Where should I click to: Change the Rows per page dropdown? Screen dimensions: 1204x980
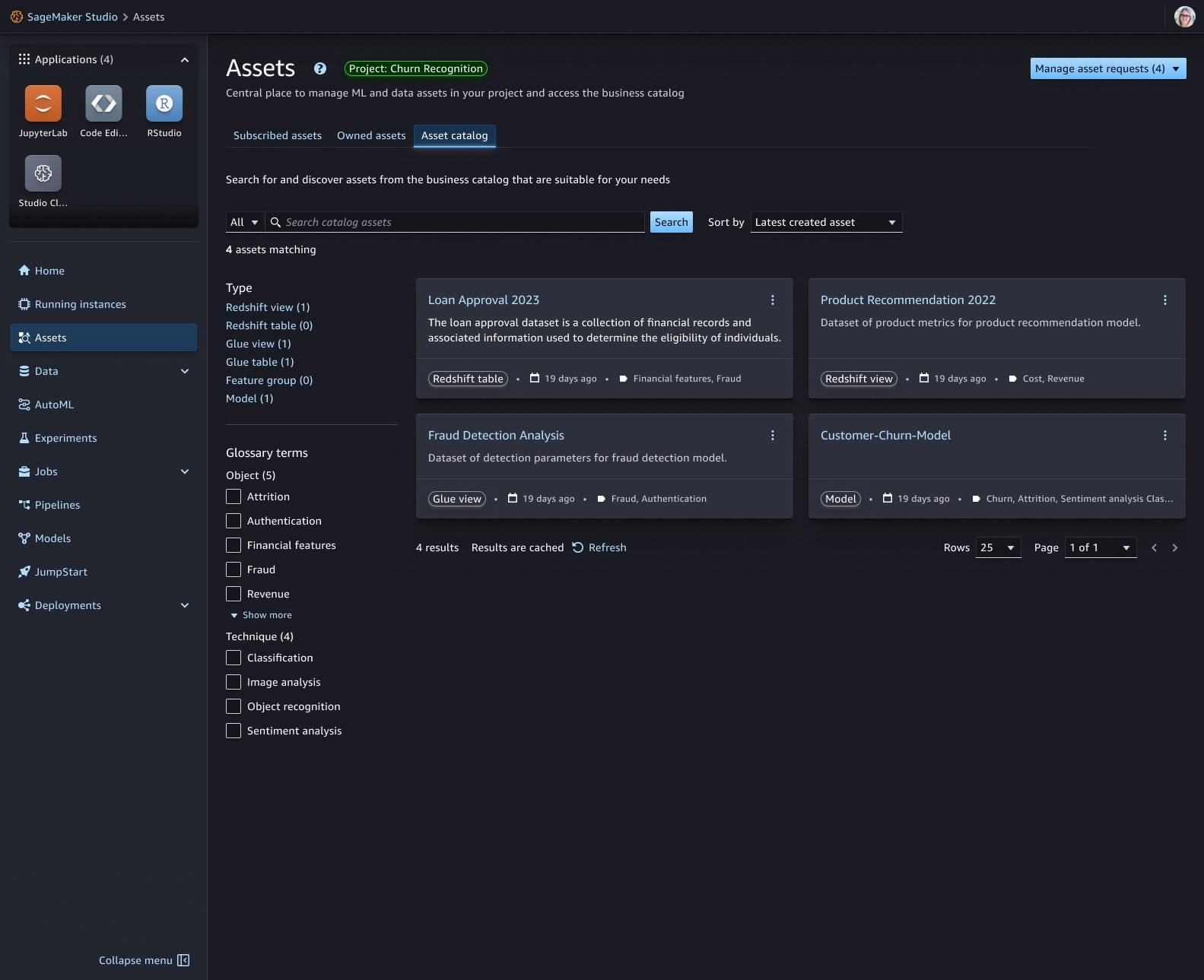point(999,547)
